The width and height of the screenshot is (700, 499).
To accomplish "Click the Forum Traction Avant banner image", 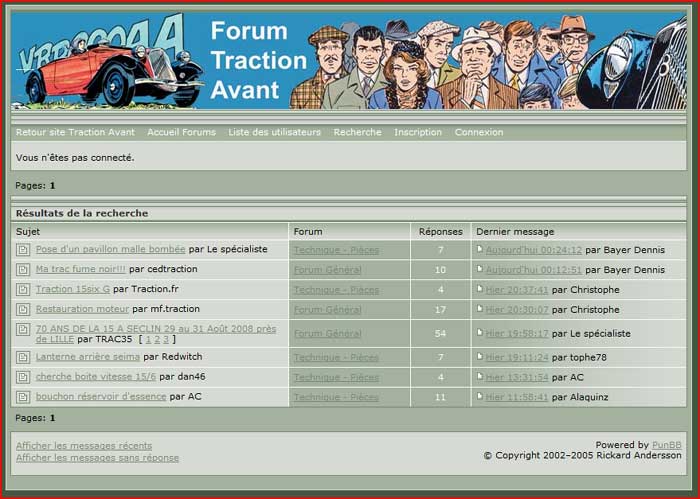I will (349, 61).
